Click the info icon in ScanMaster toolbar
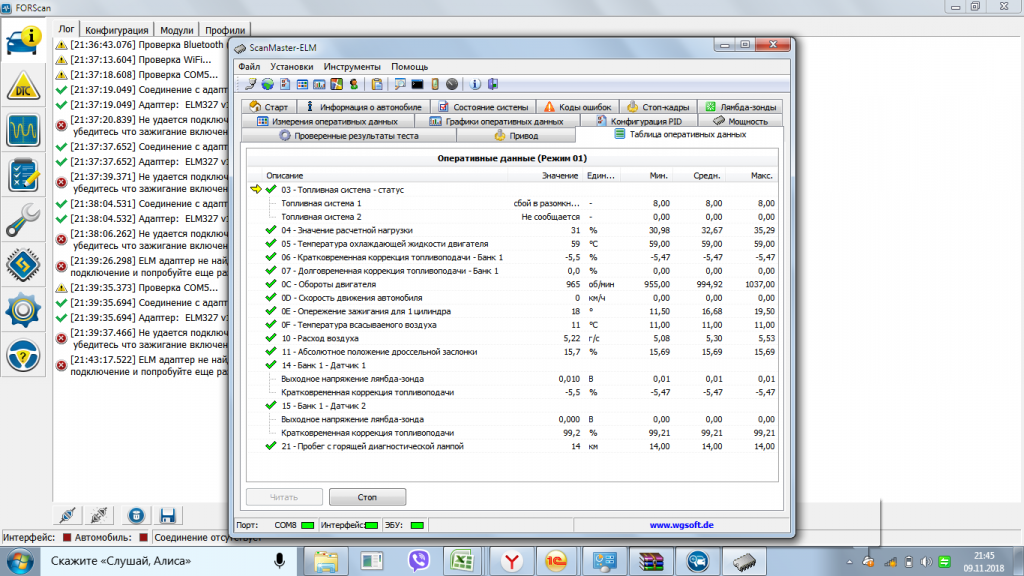 pyautogui.click(x=475, y=84)
